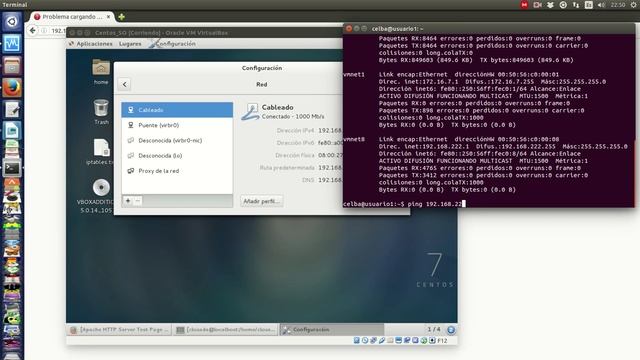The width and height of the screenshot is (640, 360).
Task: Click VirtualBox display status icon
Action: coord(399,340)
